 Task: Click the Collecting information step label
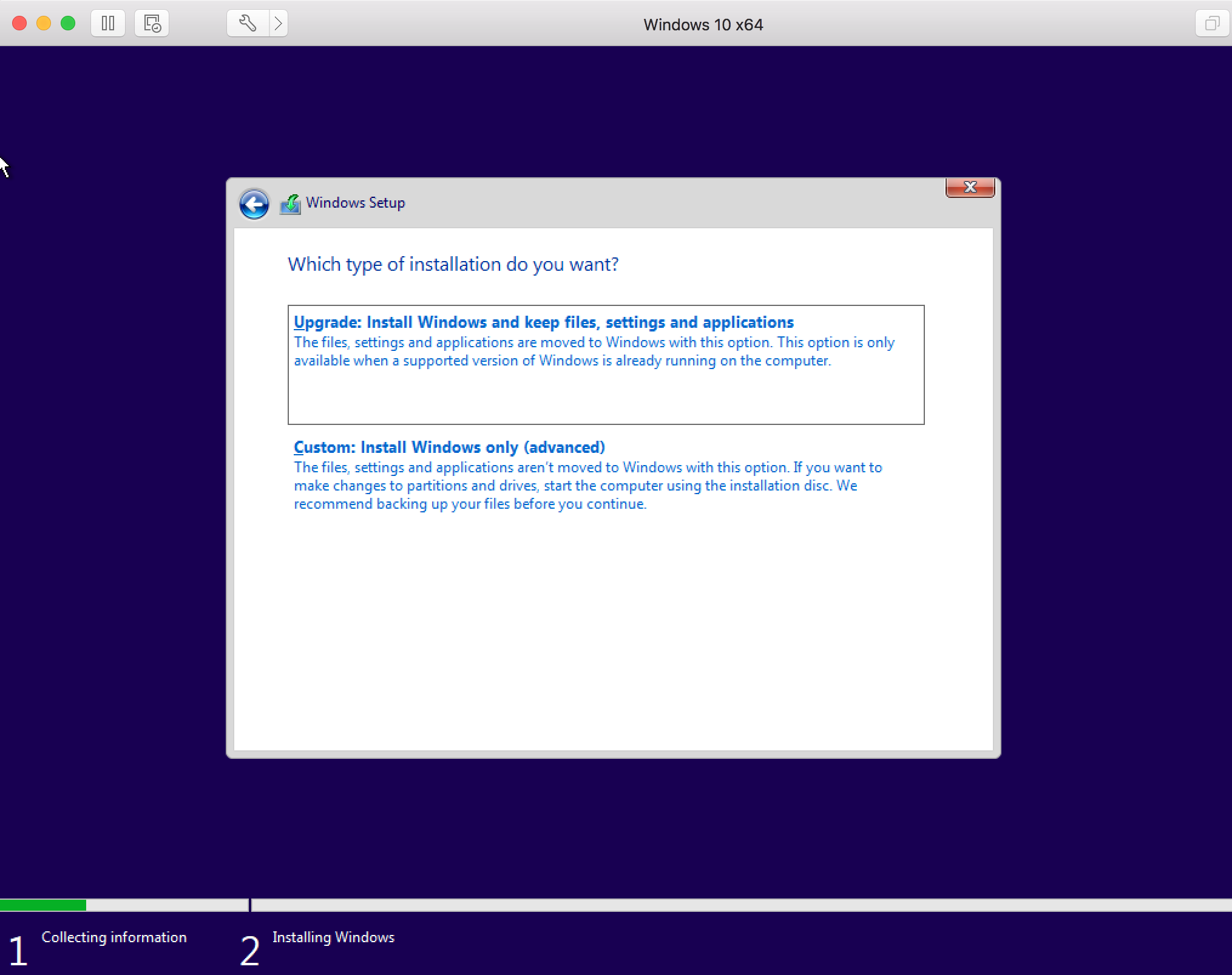coord(114,937)
